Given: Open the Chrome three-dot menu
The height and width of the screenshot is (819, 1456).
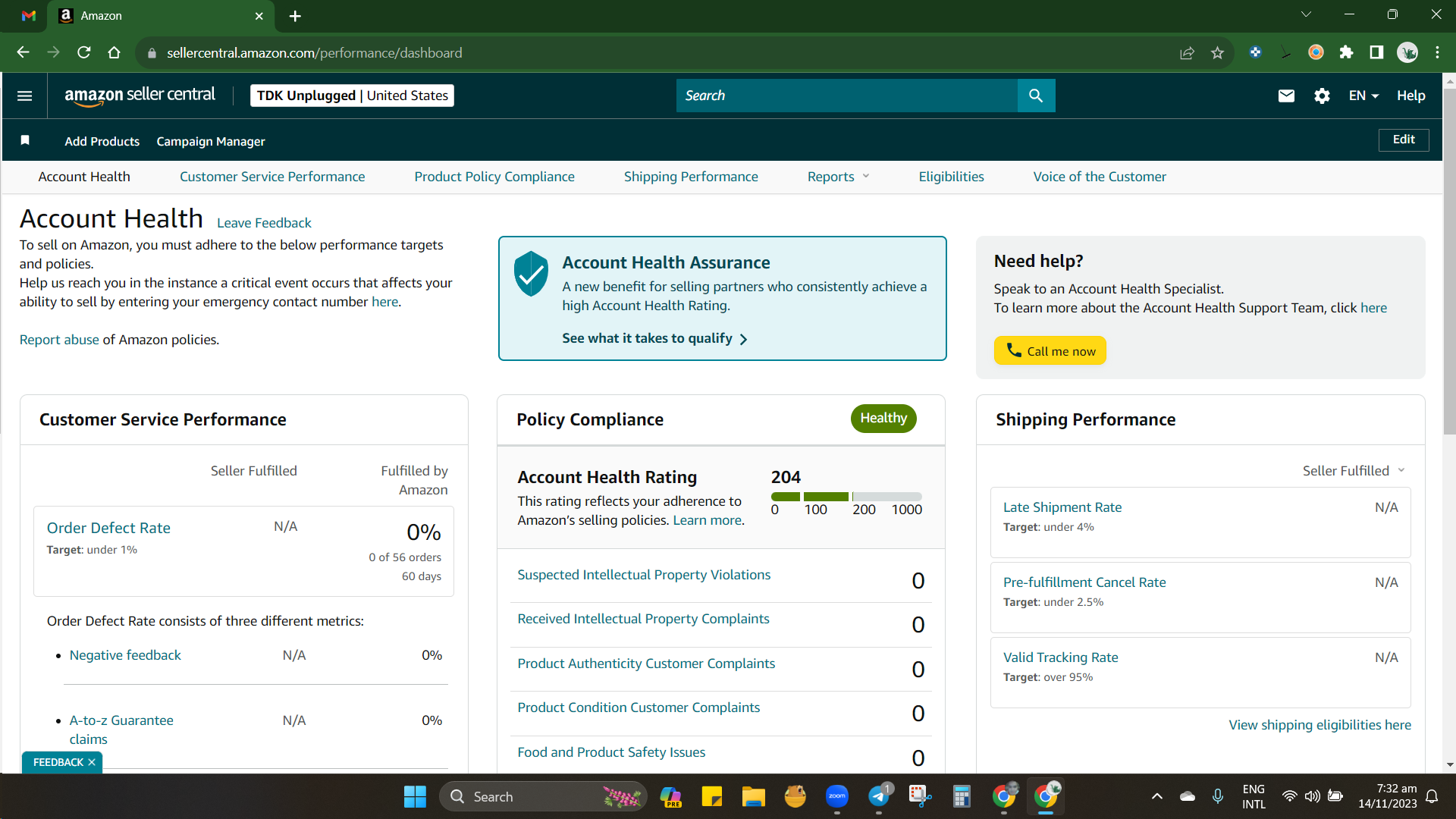Looking at the screenshot, I should click(x=1437, y=52).
